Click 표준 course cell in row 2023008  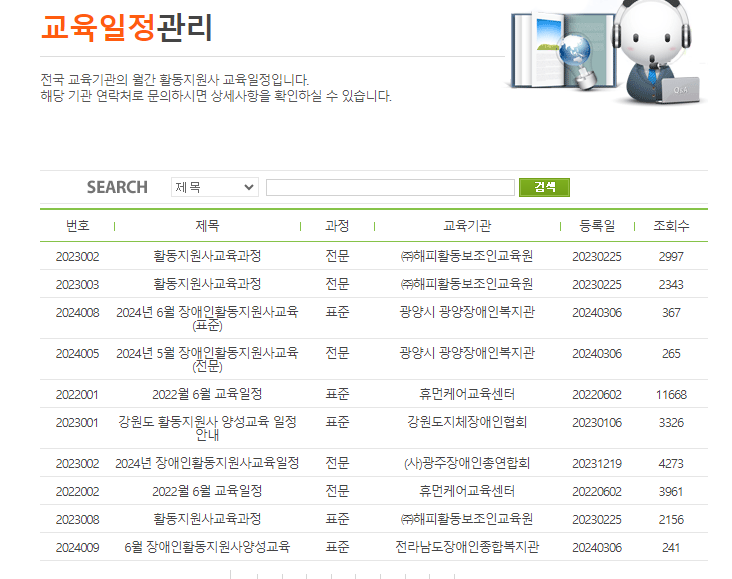337,519
